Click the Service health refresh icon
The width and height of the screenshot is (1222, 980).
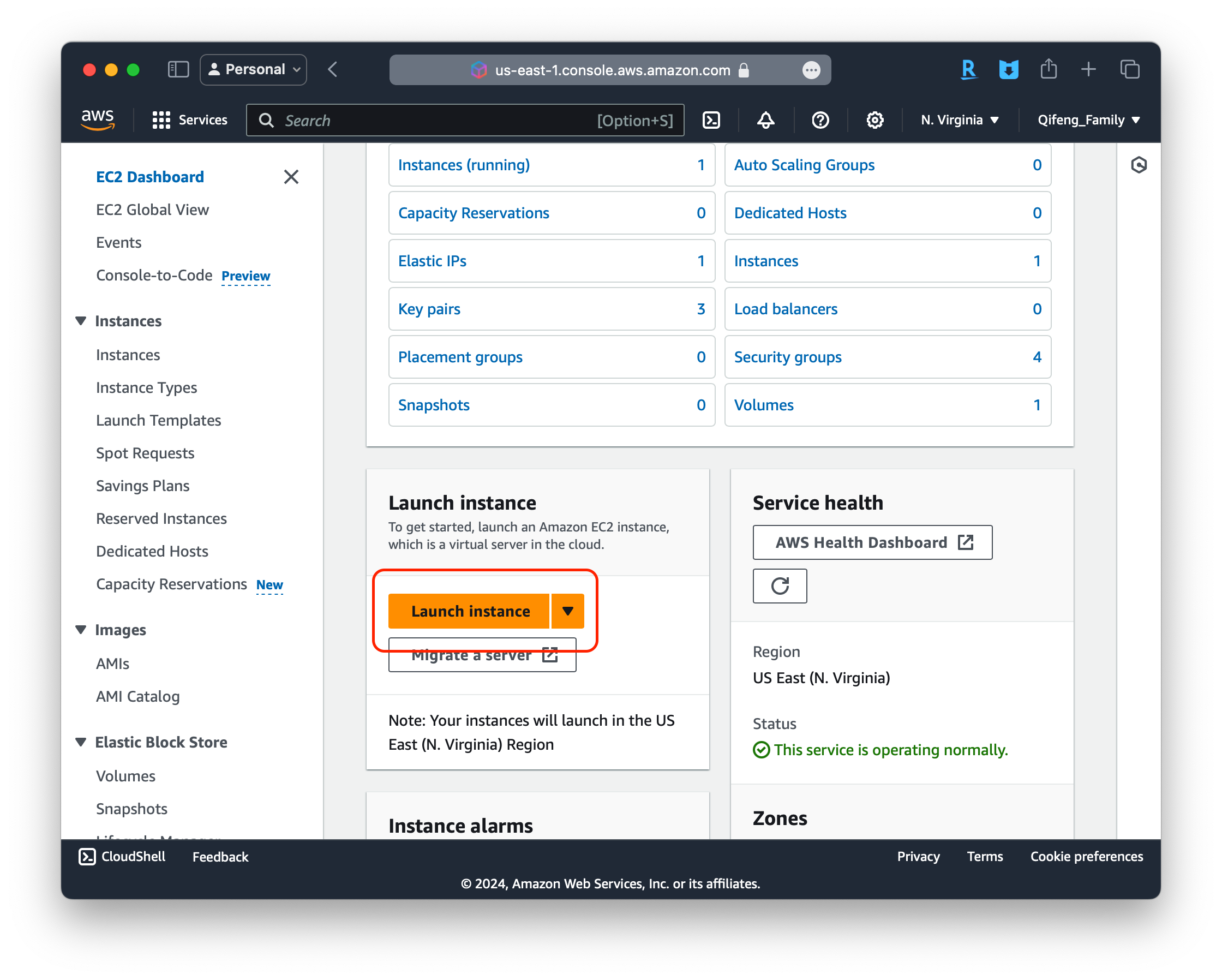[780, 585]
